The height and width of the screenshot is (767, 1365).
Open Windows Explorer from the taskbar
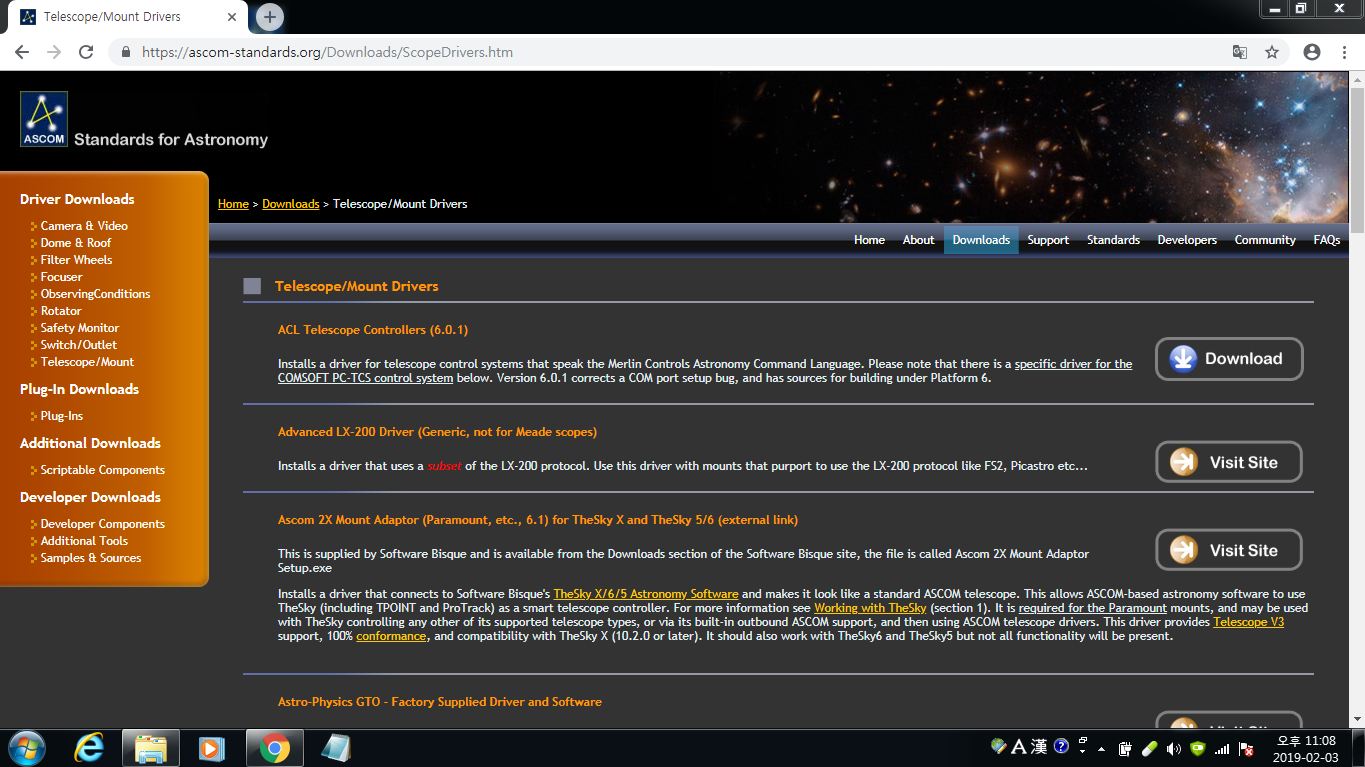pos(151,748)
